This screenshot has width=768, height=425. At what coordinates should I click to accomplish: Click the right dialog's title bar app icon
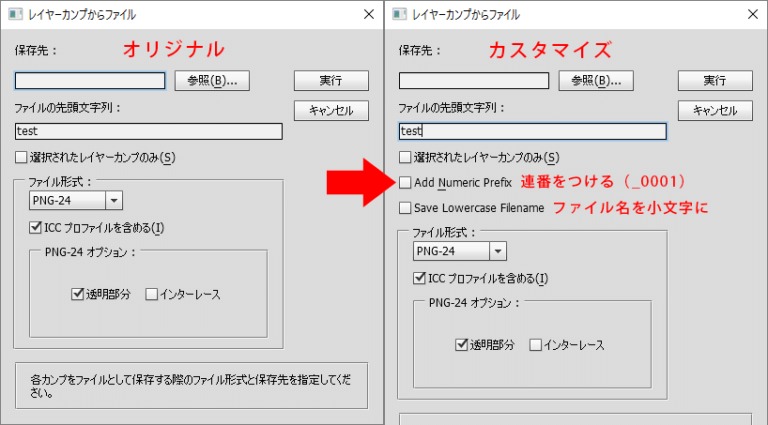click(x=400, y=15)
